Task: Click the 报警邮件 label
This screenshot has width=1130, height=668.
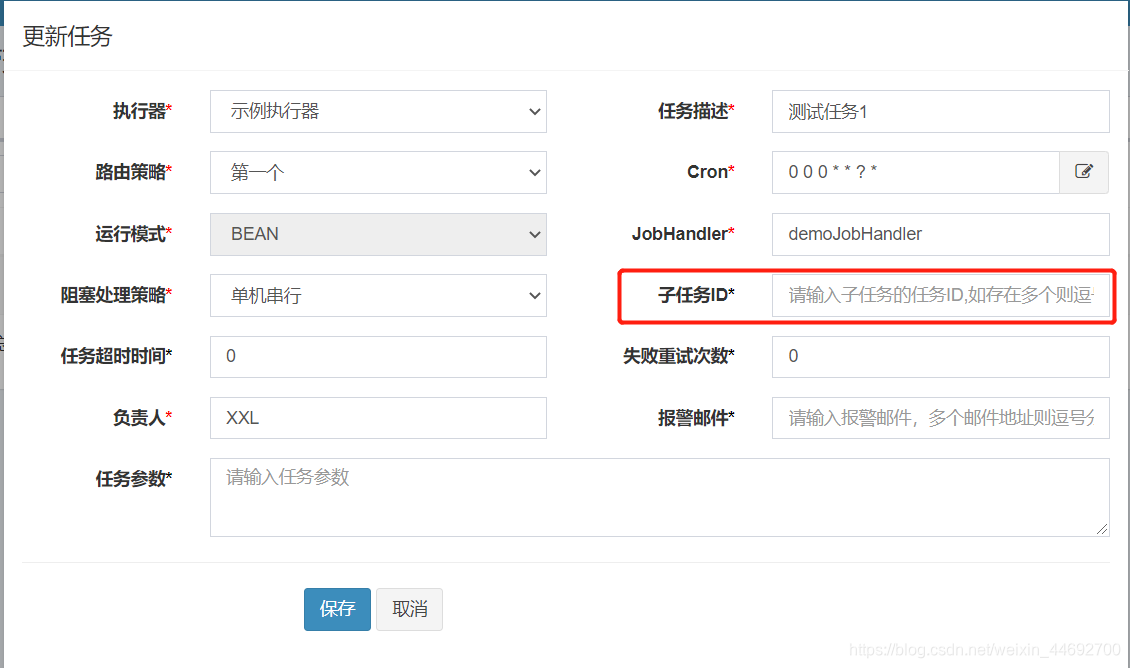Action: pos(696,418)
